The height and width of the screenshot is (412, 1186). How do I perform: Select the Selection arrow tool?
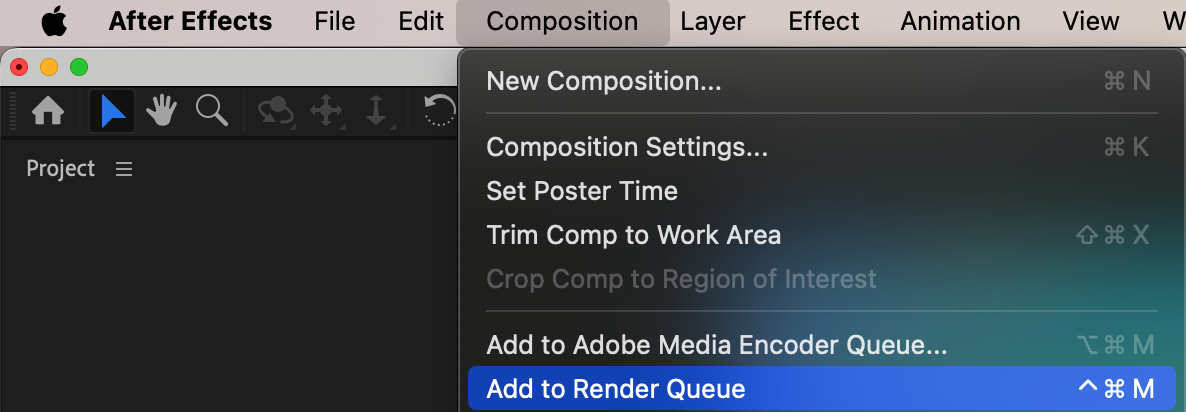[x=112, y=111]
